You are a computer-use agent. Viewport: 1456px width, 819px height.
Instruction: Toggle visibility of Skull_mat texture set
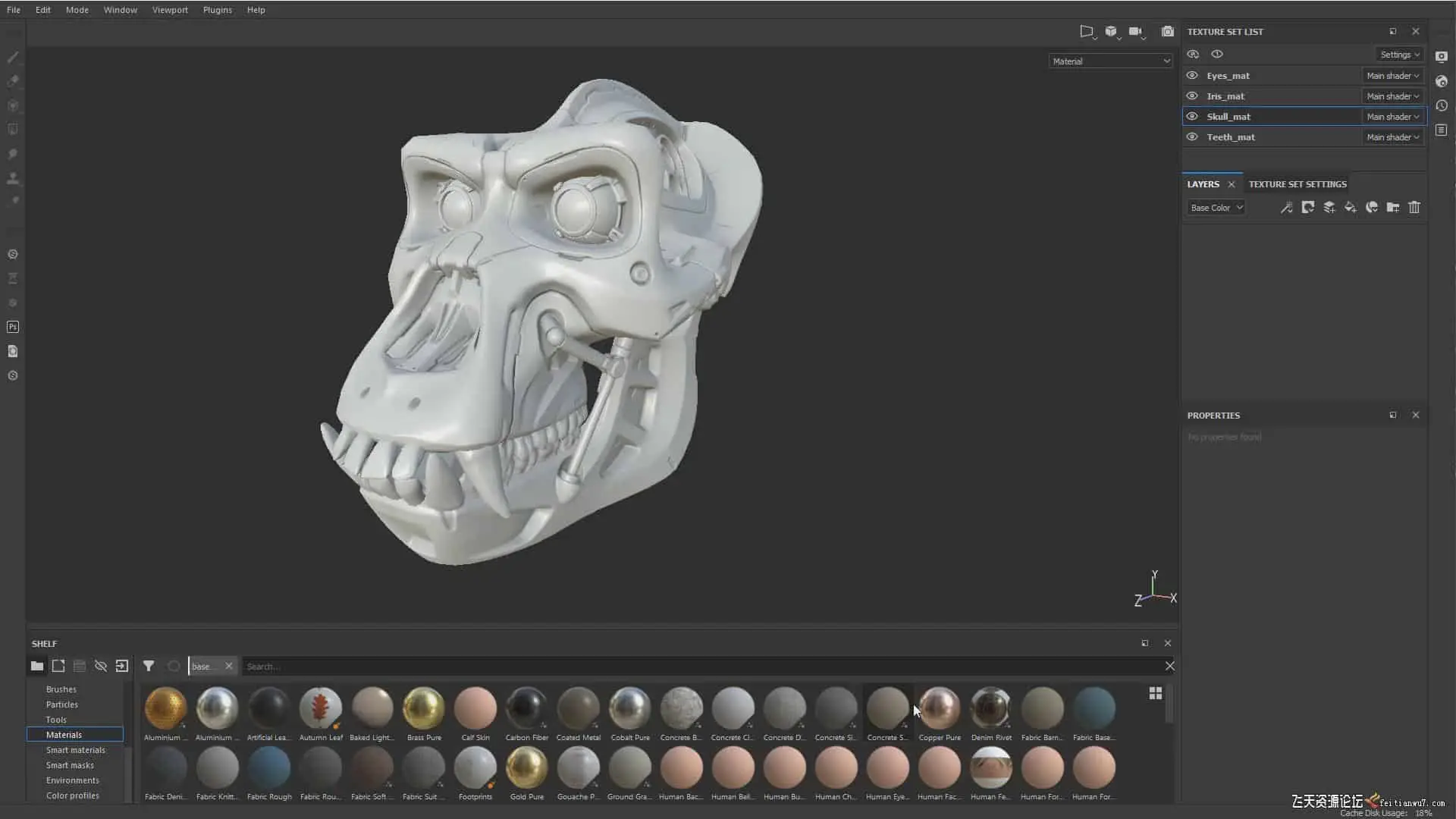(1192, 117)
